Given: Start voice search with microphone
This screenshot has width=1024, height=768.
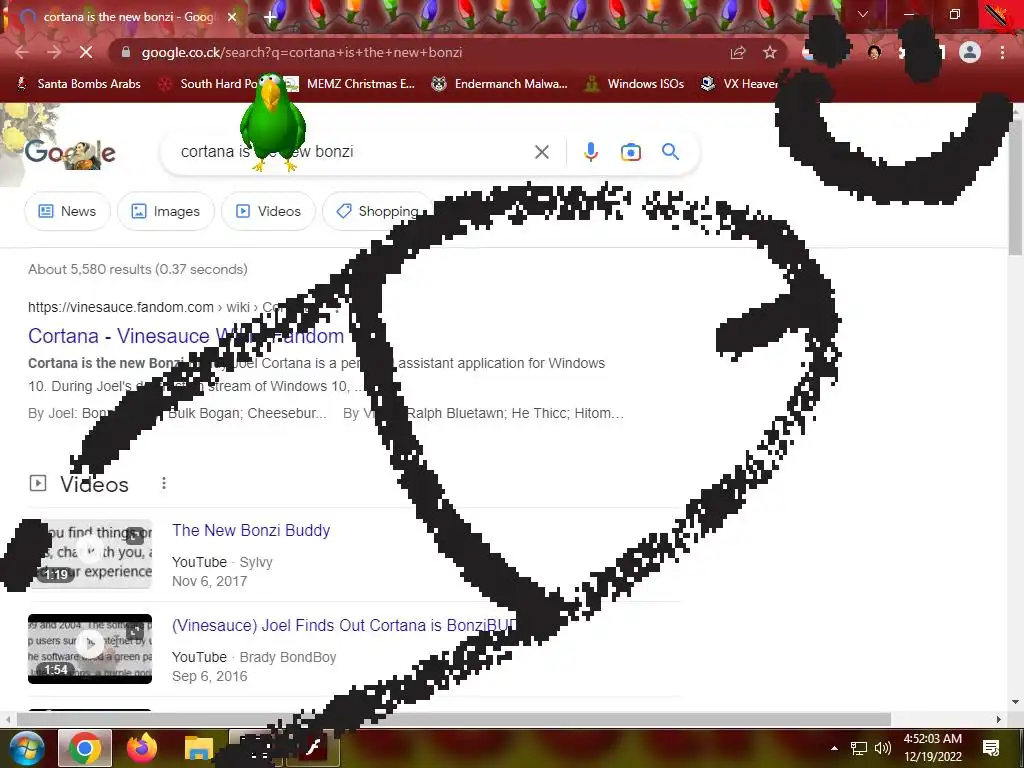Looking at the screenshot, I should click(x=590, y=152).
